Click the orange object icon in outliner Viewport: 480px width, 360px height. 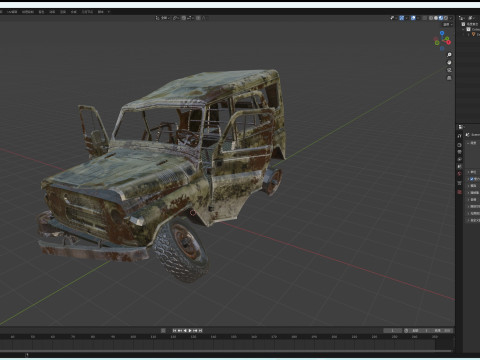473,34
